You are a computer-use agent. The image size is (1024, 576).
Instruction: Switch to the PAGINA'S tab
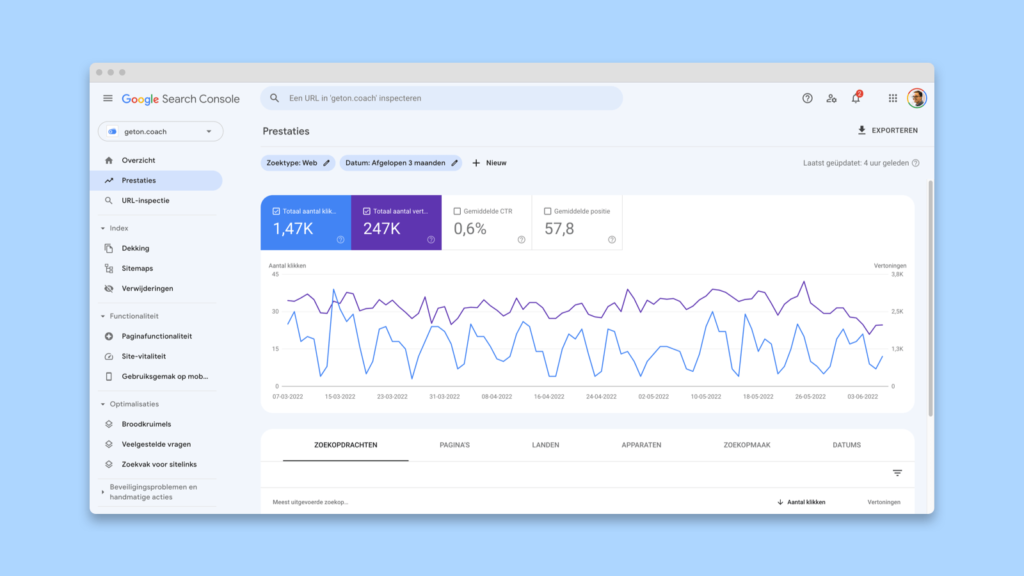(455, 445)
